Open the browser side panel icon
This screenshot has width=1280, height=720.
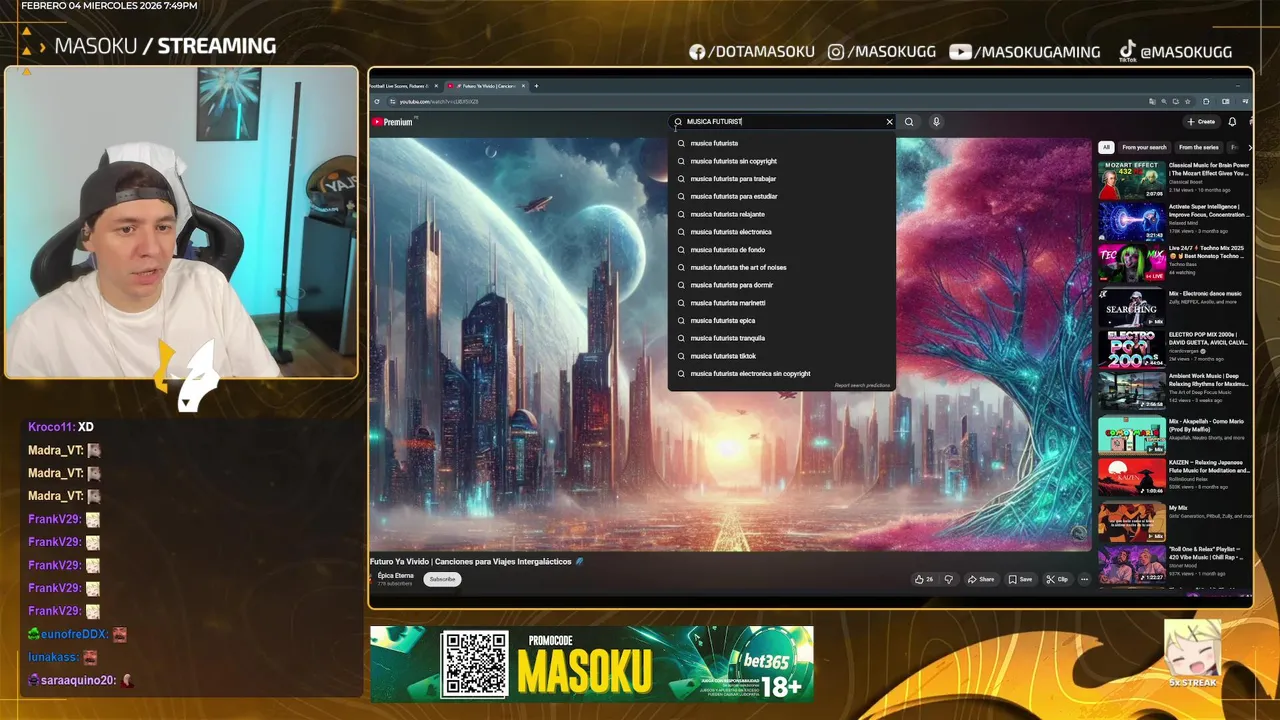tap(1225, 101)
